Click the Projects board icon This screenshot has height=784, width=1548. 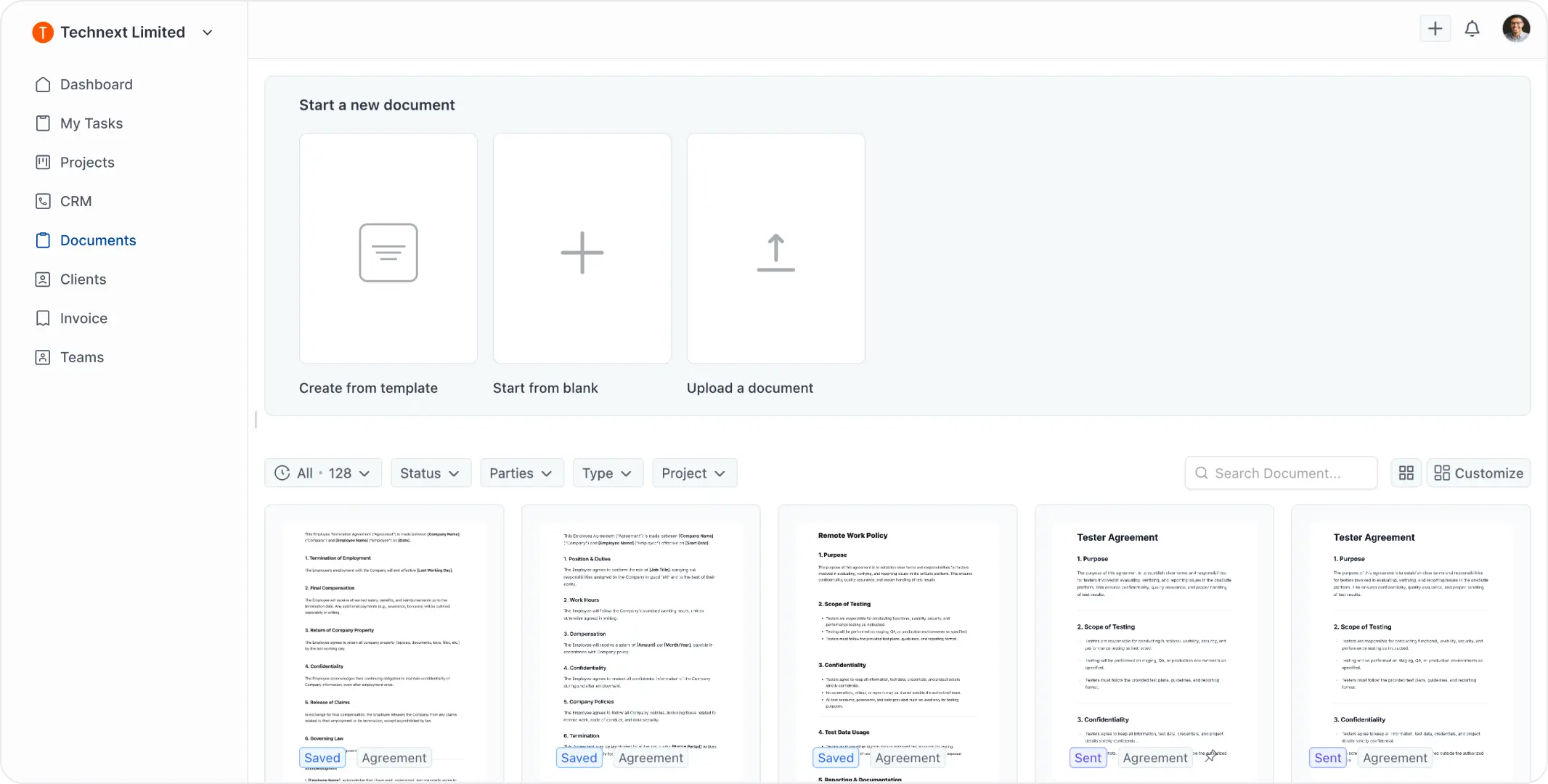43,162
